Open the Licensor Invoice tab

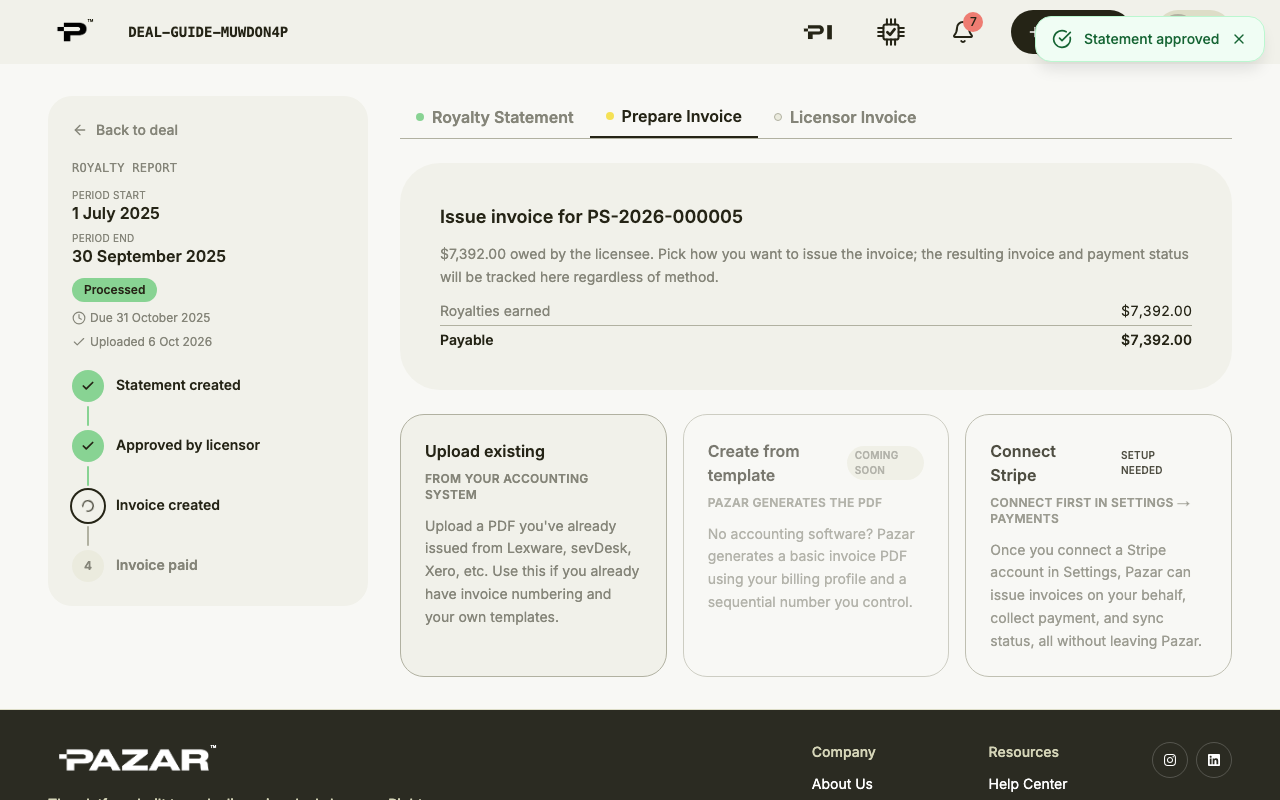[845, 117]
